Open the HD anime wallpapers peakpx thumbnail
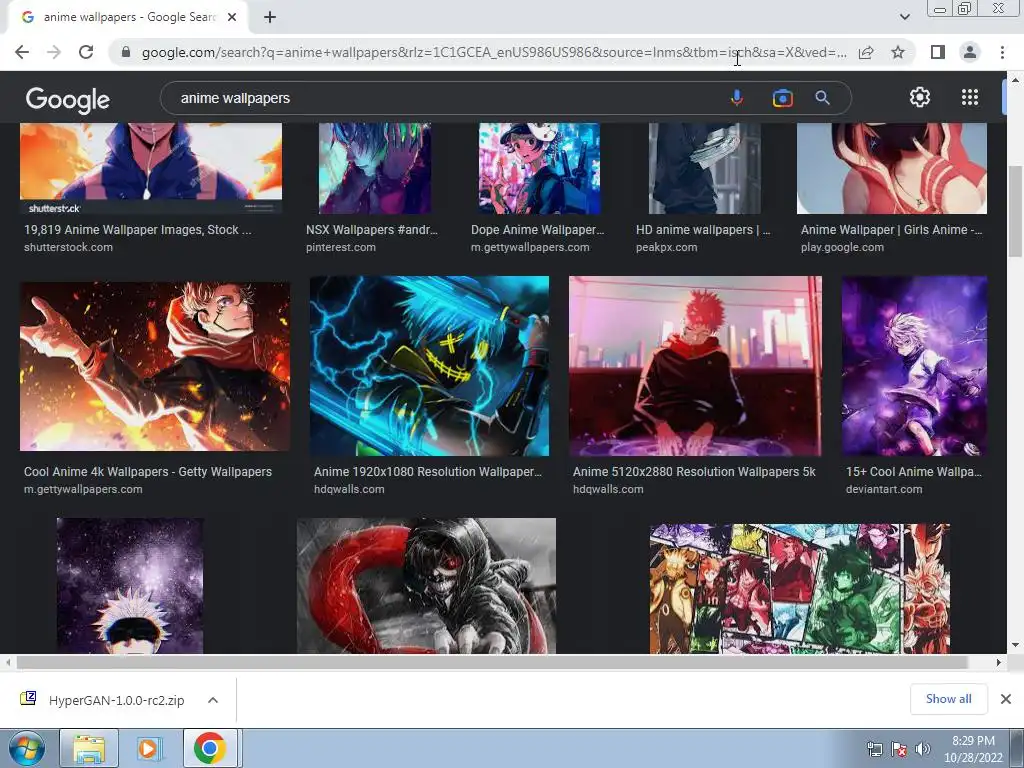This screenshot has width=1024, height=768. [x=705, y=168]
